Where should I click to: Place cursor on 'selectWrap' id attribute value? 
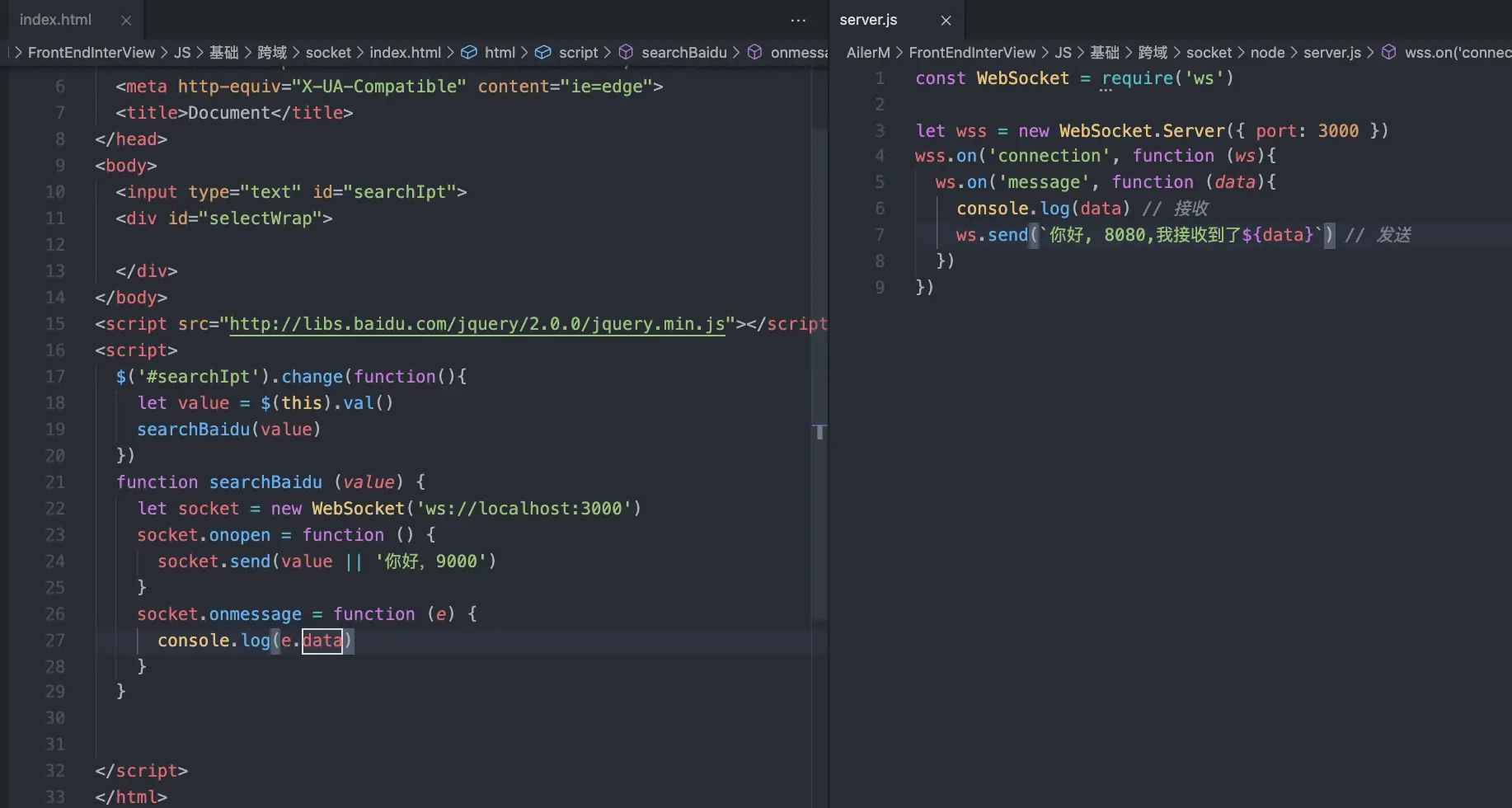pos(261,218)
